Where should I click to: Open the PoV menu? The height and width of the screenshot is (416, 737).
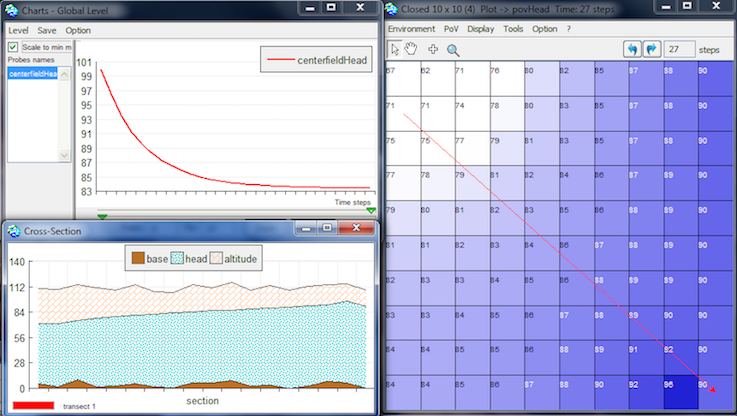[x=450, y=29]
